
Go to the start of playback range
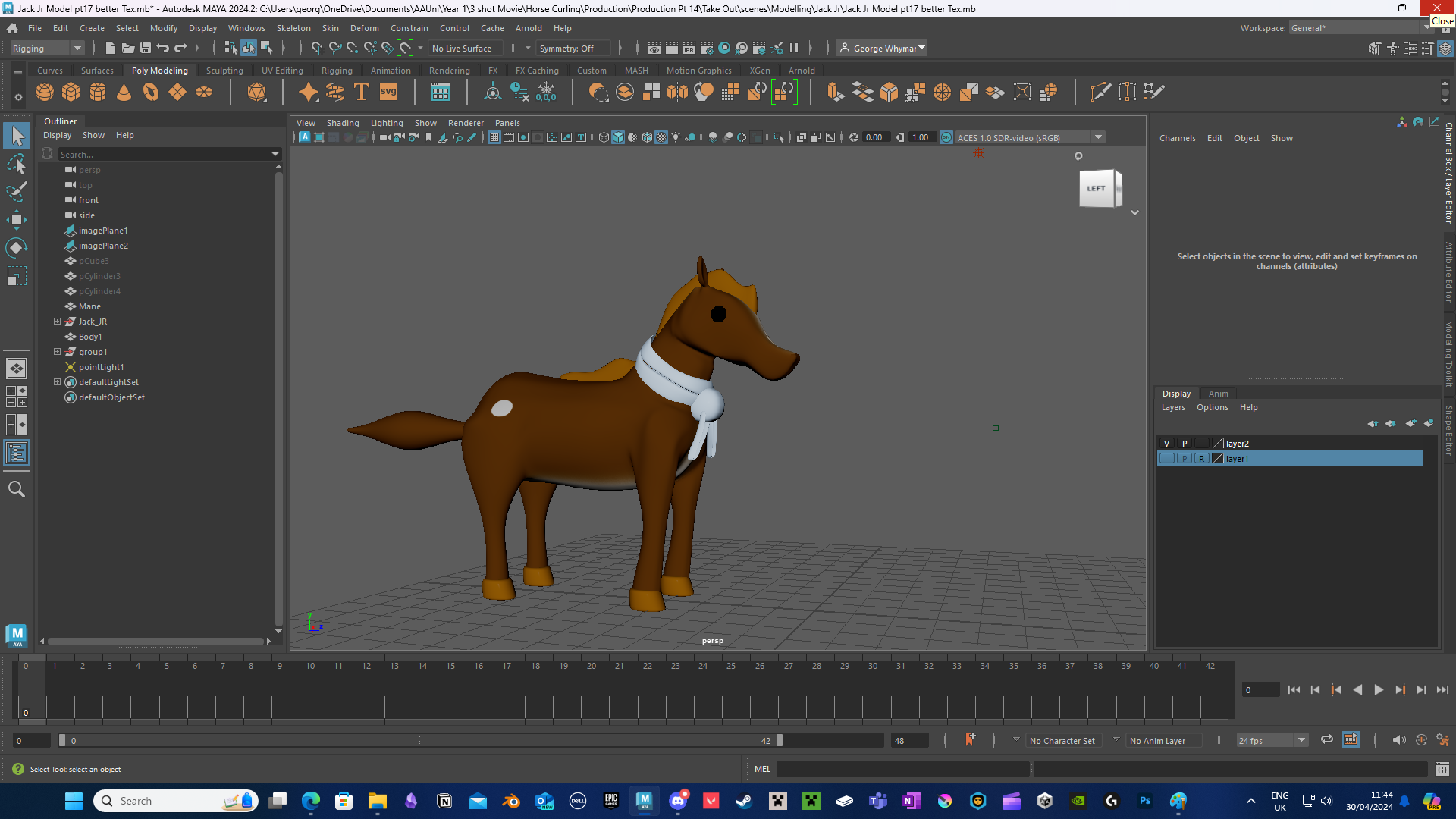click(x=1294, y=689)
